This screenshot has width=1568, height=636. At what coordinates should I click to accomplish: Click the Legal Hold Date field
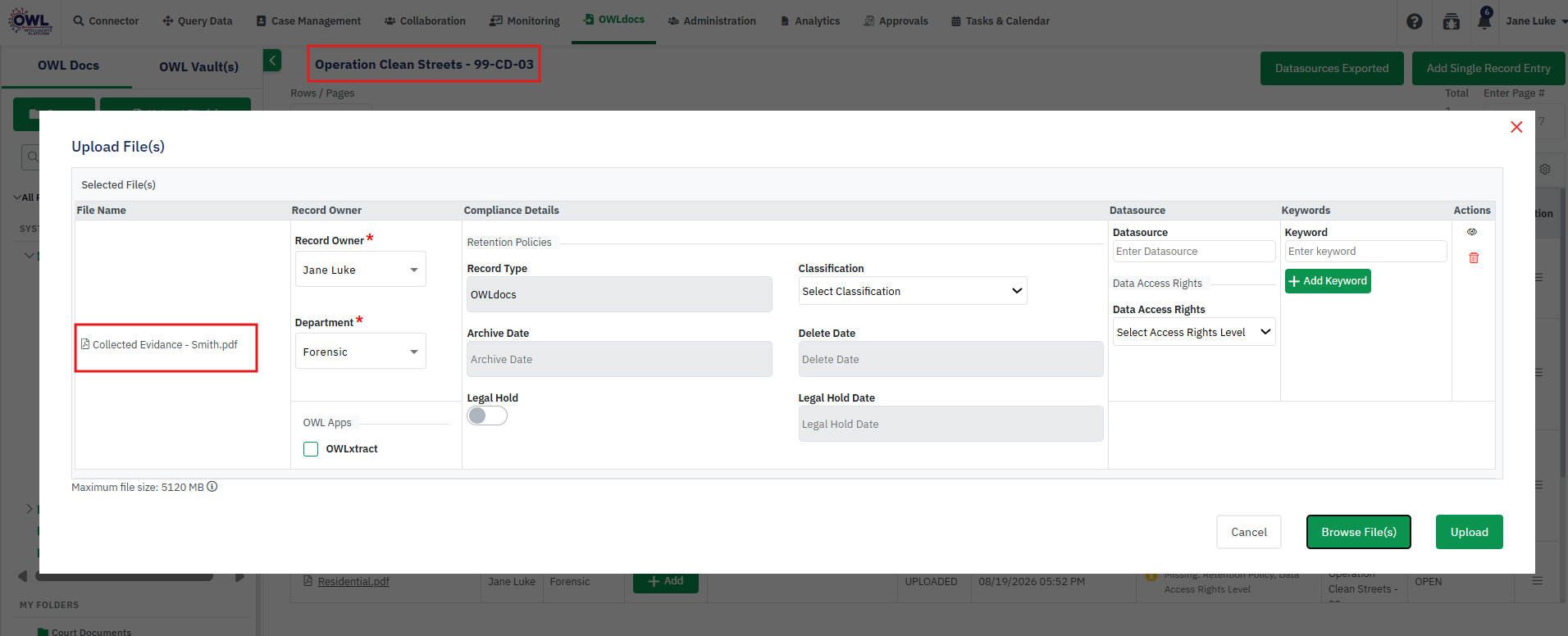[950, 424]
